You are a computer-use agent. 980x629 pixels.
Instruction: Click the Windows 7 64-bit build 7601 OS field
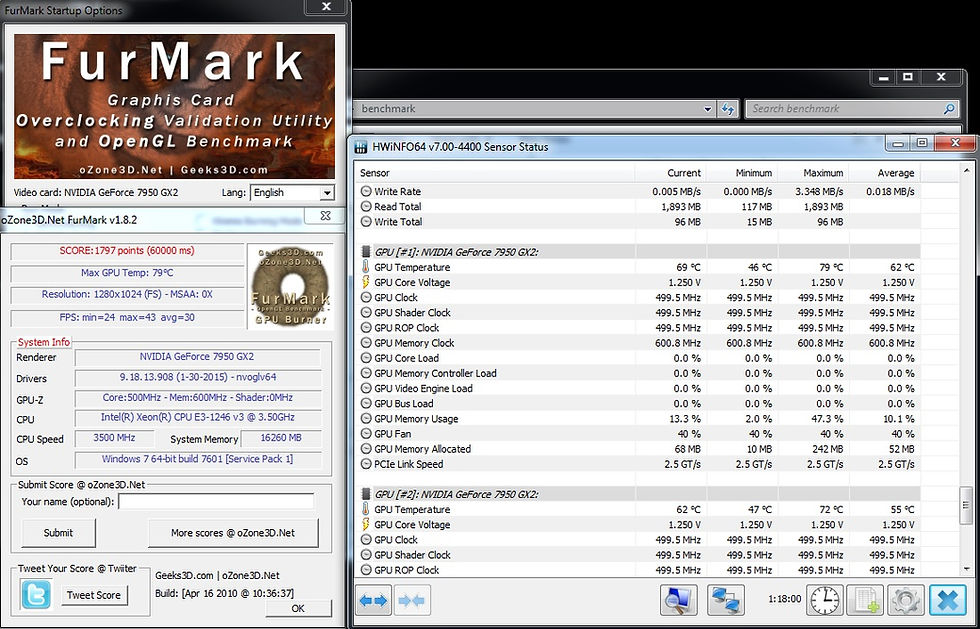pos(198,460)
